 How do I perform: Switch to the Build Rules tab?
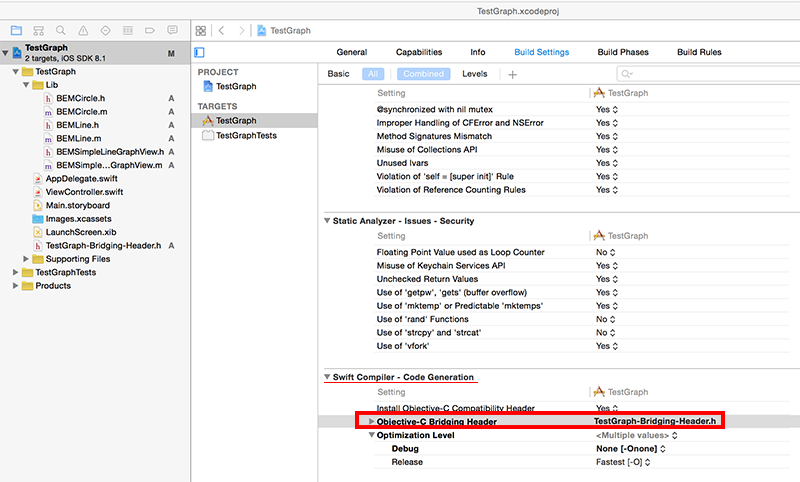699,52
